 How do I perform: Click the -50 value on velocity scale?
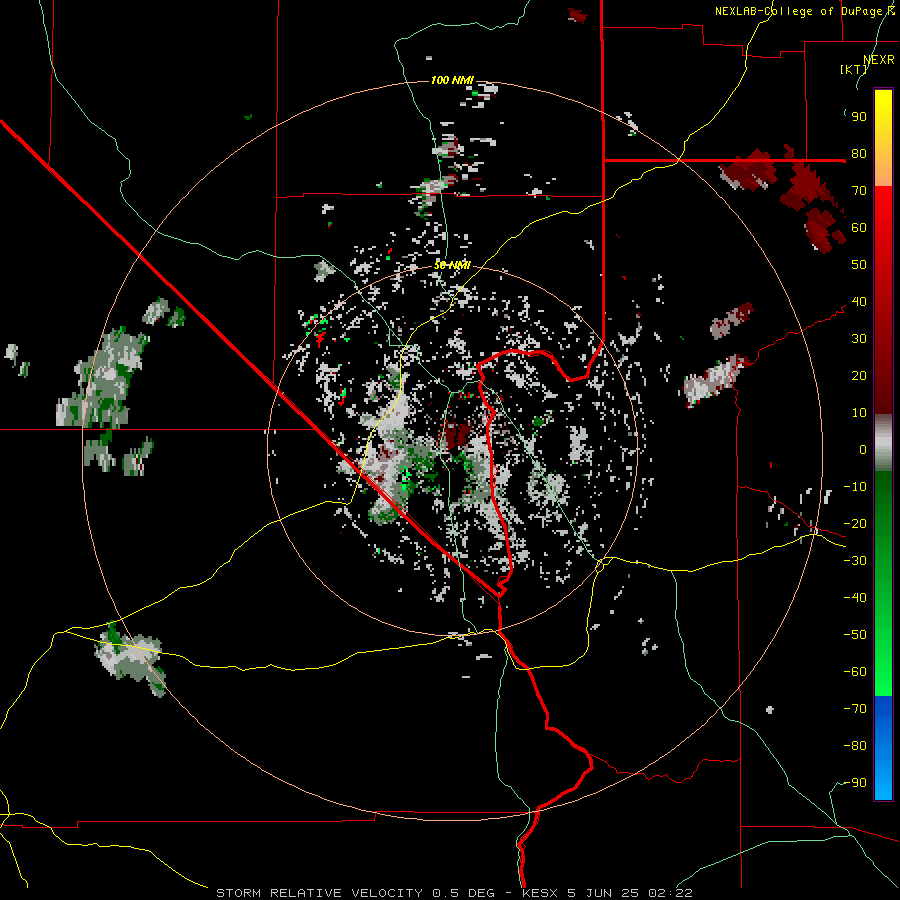pos(855,635)
